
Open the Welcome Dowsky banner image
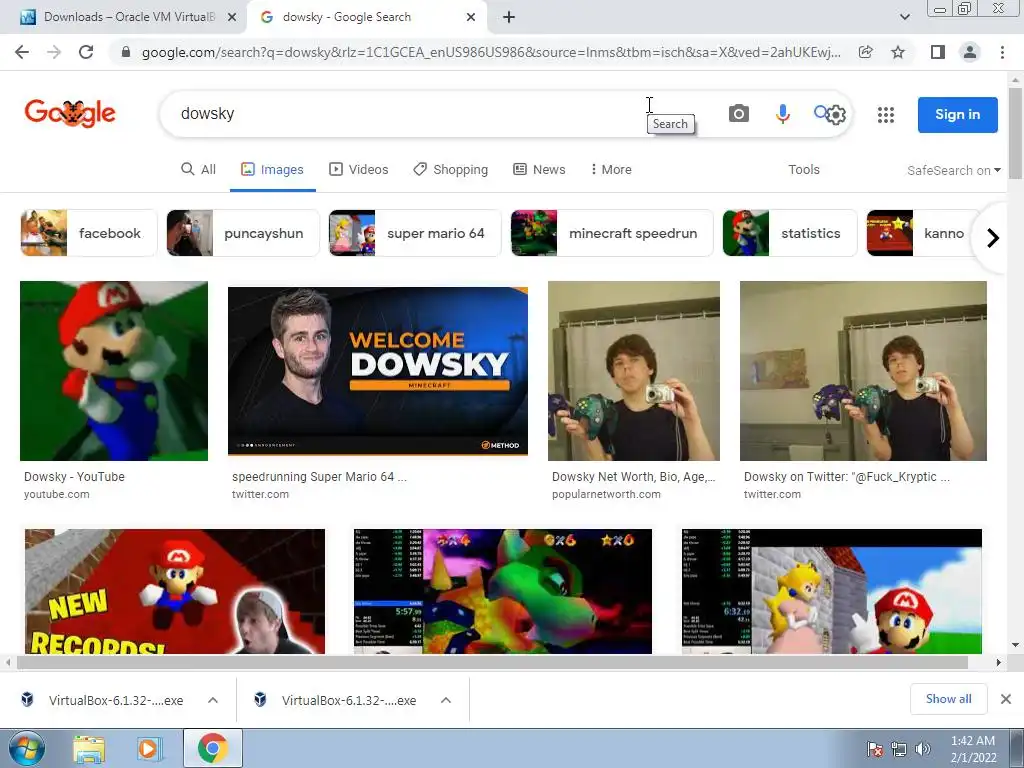tap(377, 371)
